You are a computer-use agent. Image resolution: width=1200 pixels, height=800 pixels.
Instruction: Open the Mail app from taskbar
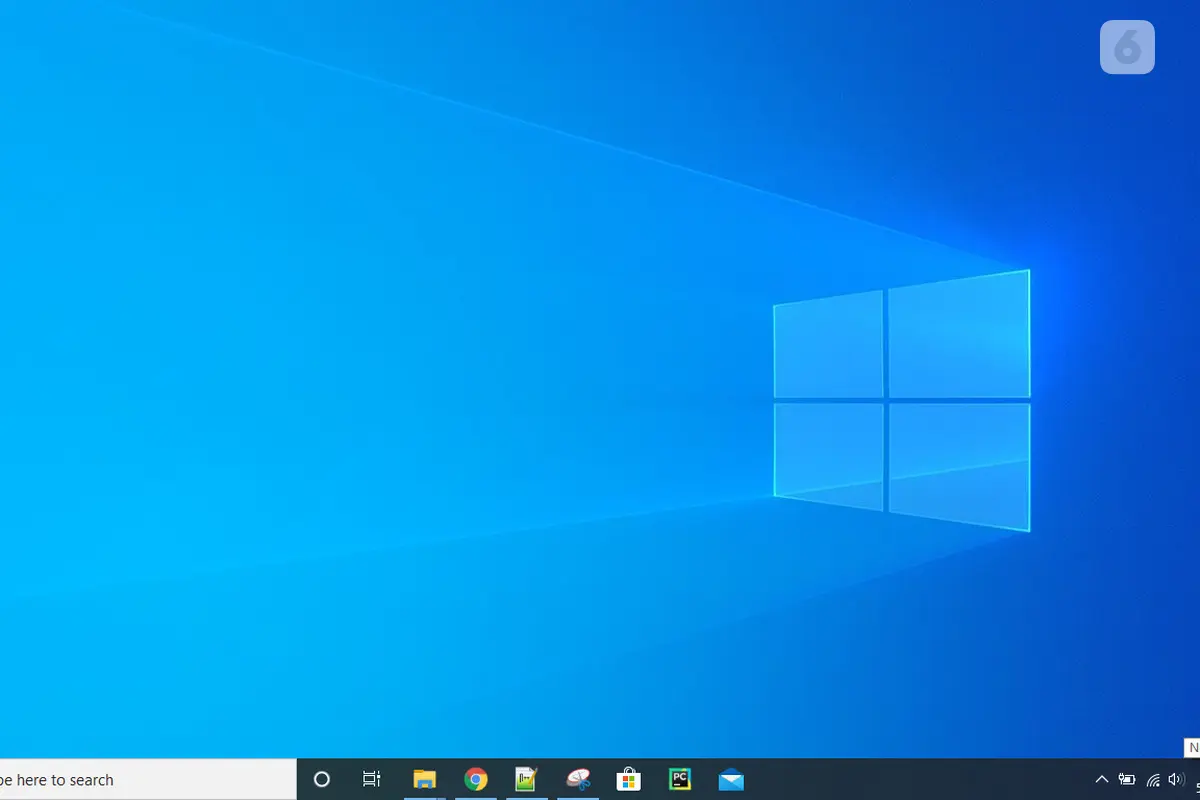click(x=731, y=780)
